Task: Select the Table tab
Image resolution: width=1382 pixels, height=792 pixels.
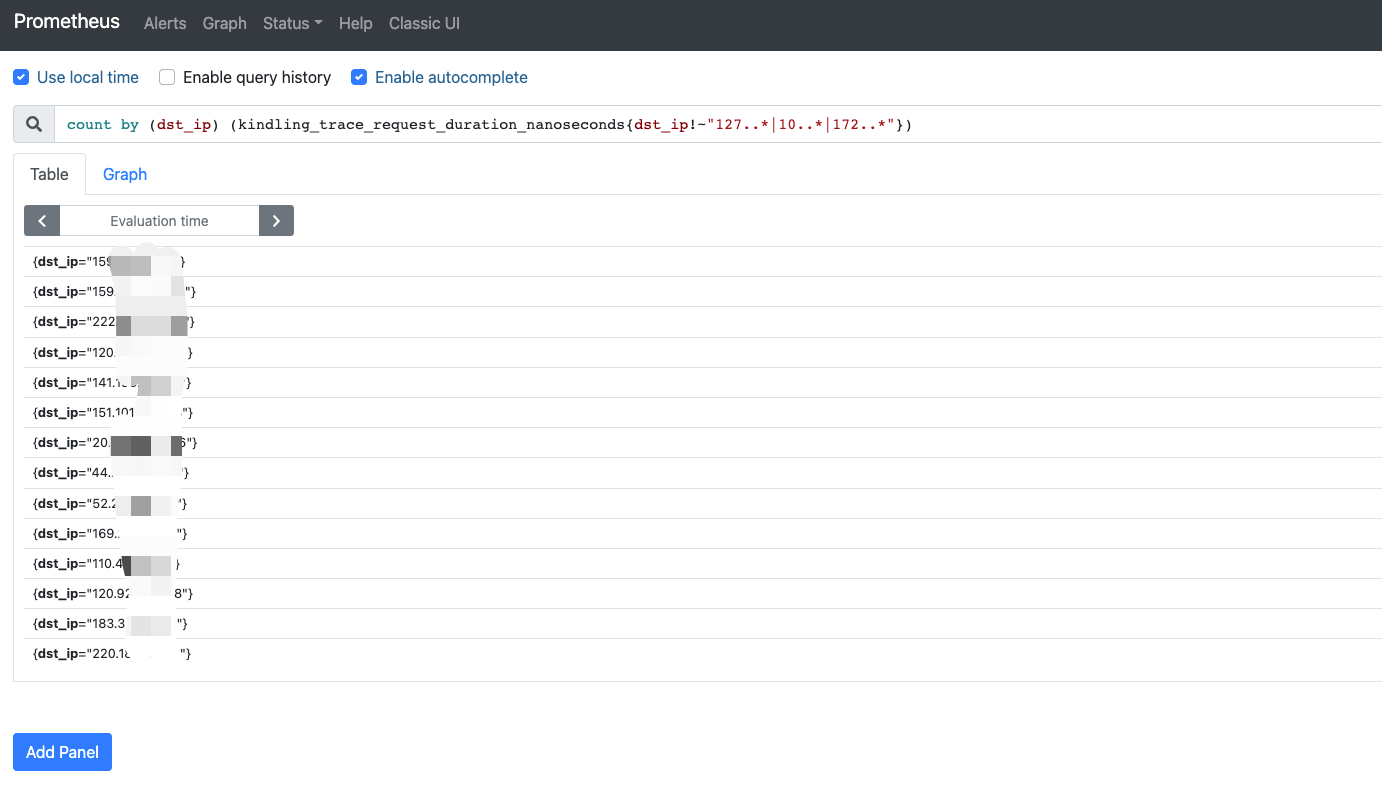Action: pos(49,174)
